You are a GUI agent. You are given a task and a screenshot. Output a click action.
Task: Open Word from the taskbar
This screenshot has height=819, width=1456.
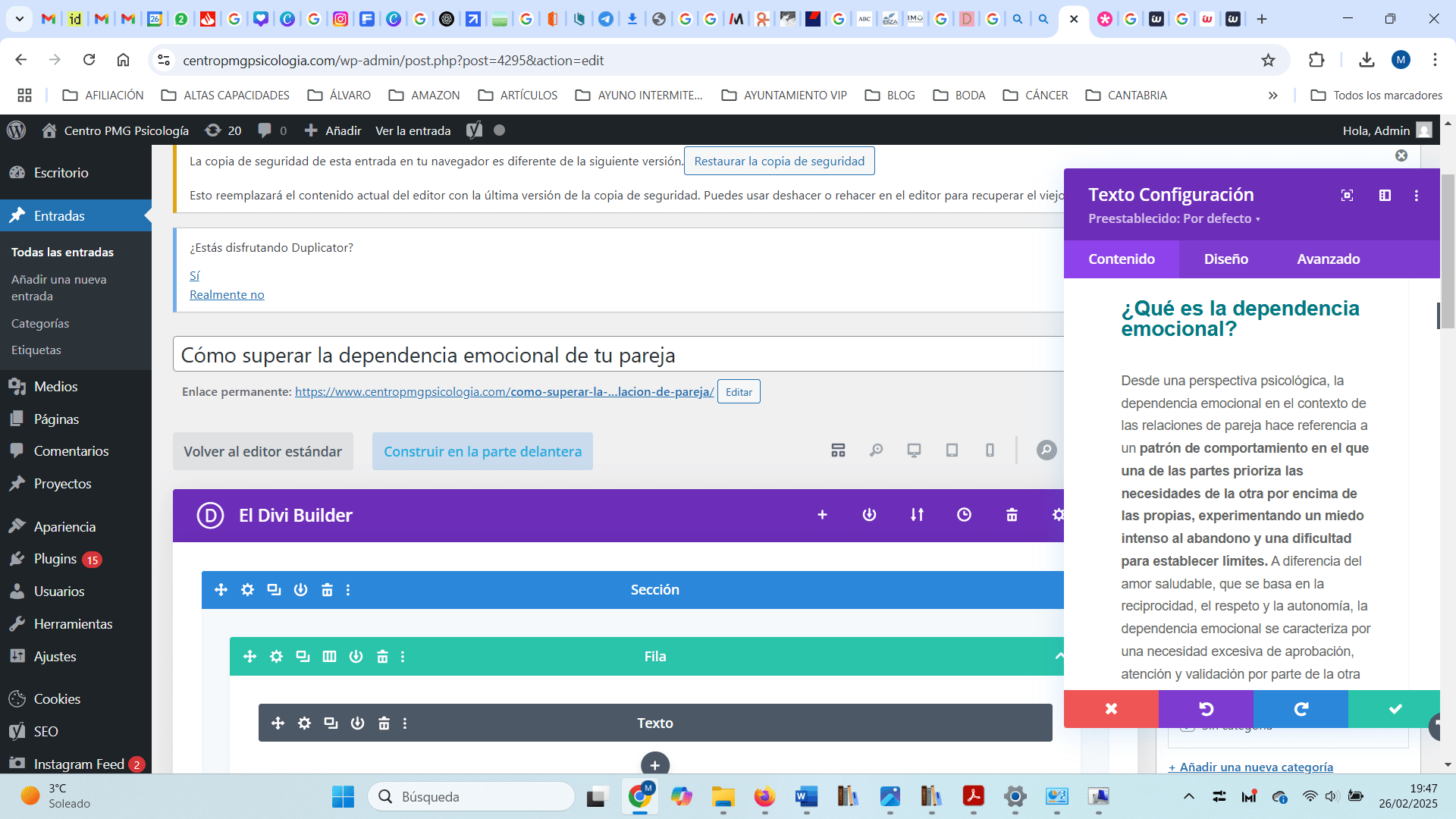point(806,796)
